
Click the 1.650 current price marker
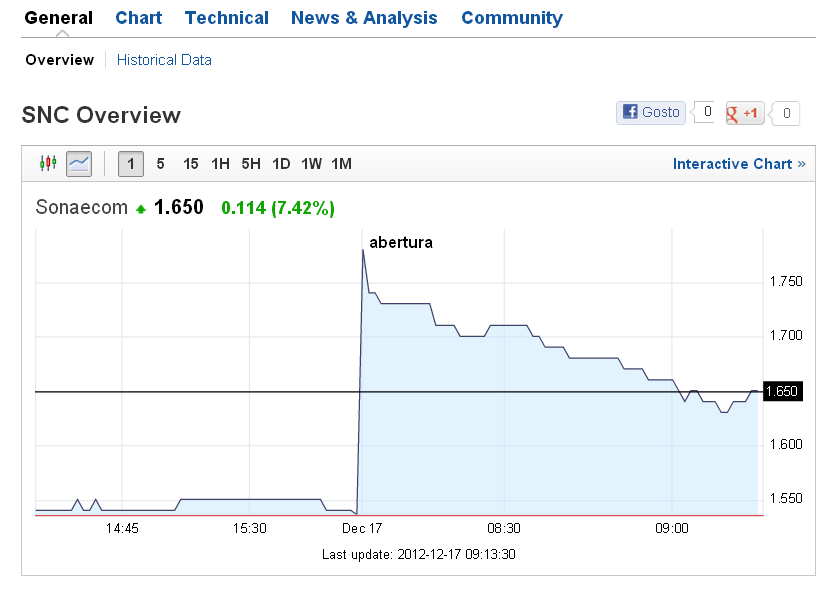[x=783, y=391]
